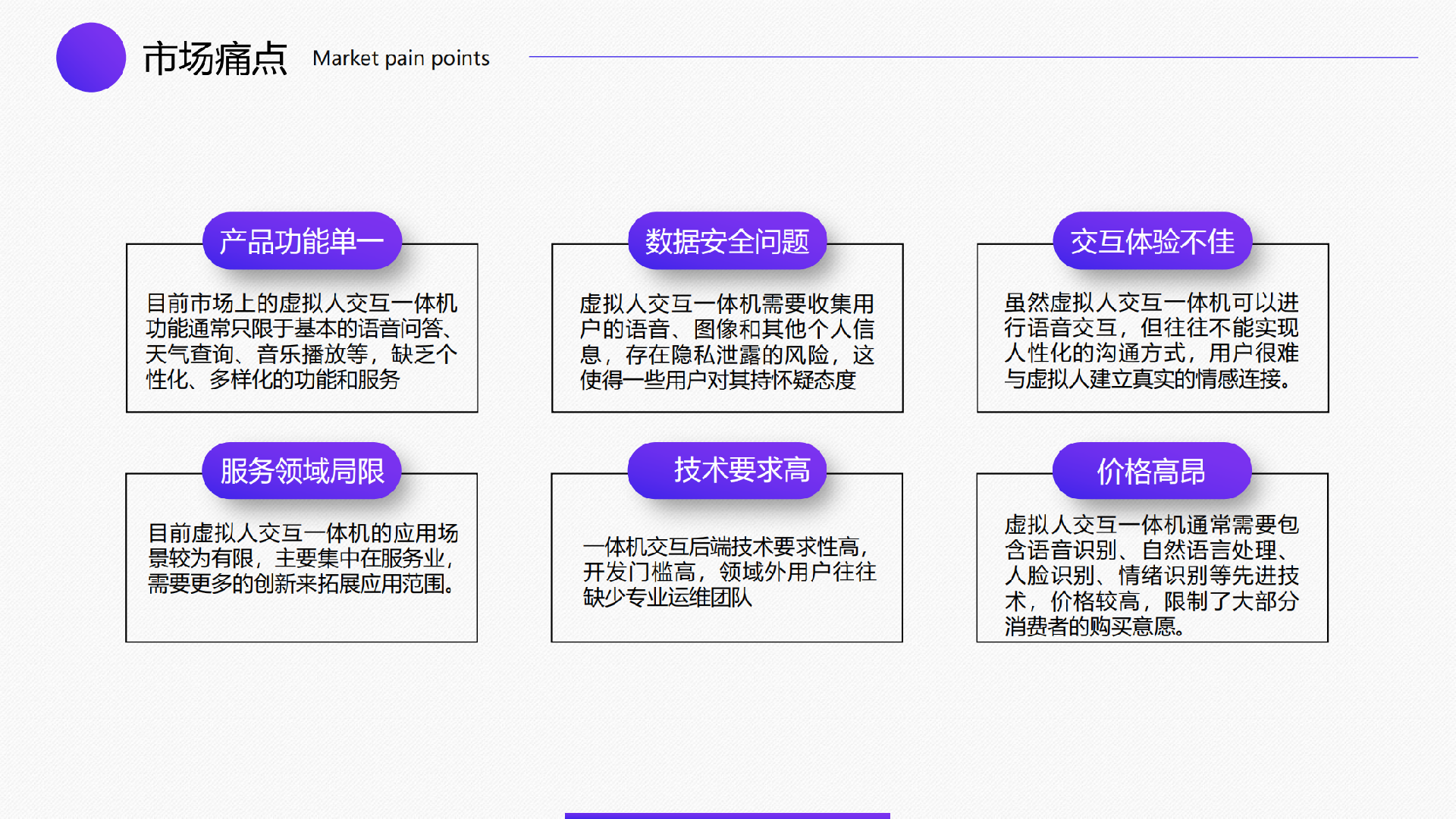Click the 技术要求高 purple label
Viewport: 1456px width, 819px height.
[x=727, y=471]
